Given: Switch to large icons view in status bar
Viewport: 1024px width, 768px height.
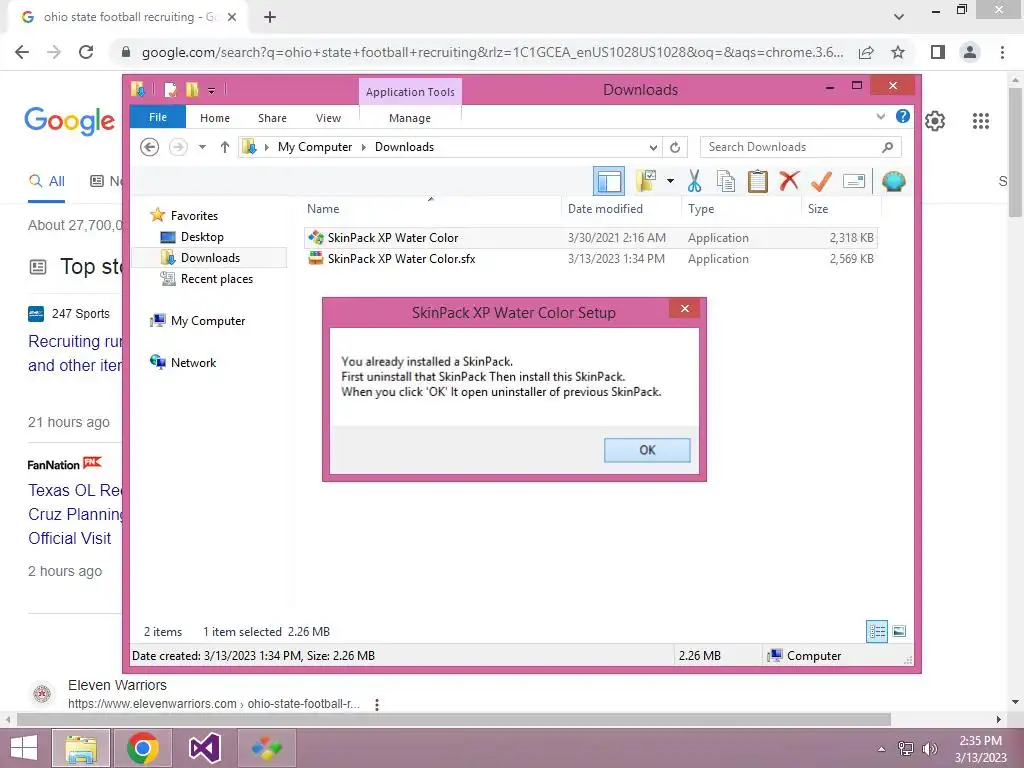Looking at the screenshot, I should 899,631.
